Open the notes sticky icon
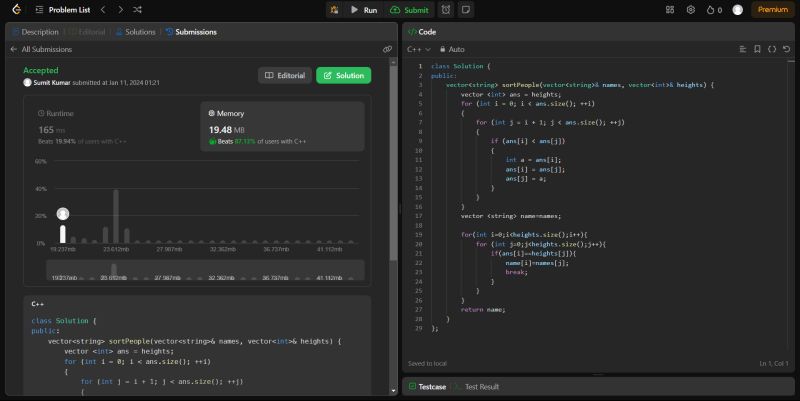Viewport: 800px width, 401px height. [x=465, y=10]
